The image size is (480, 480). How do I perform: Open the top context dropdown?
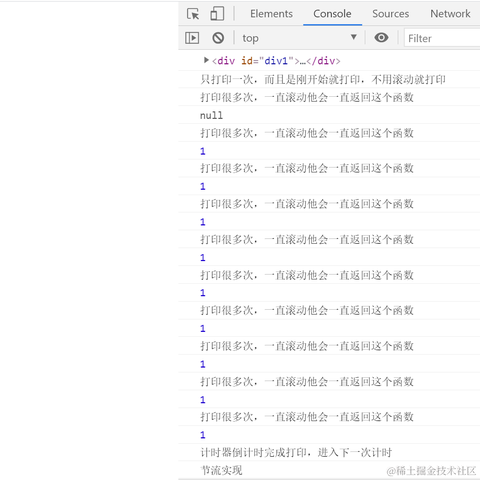300,38
